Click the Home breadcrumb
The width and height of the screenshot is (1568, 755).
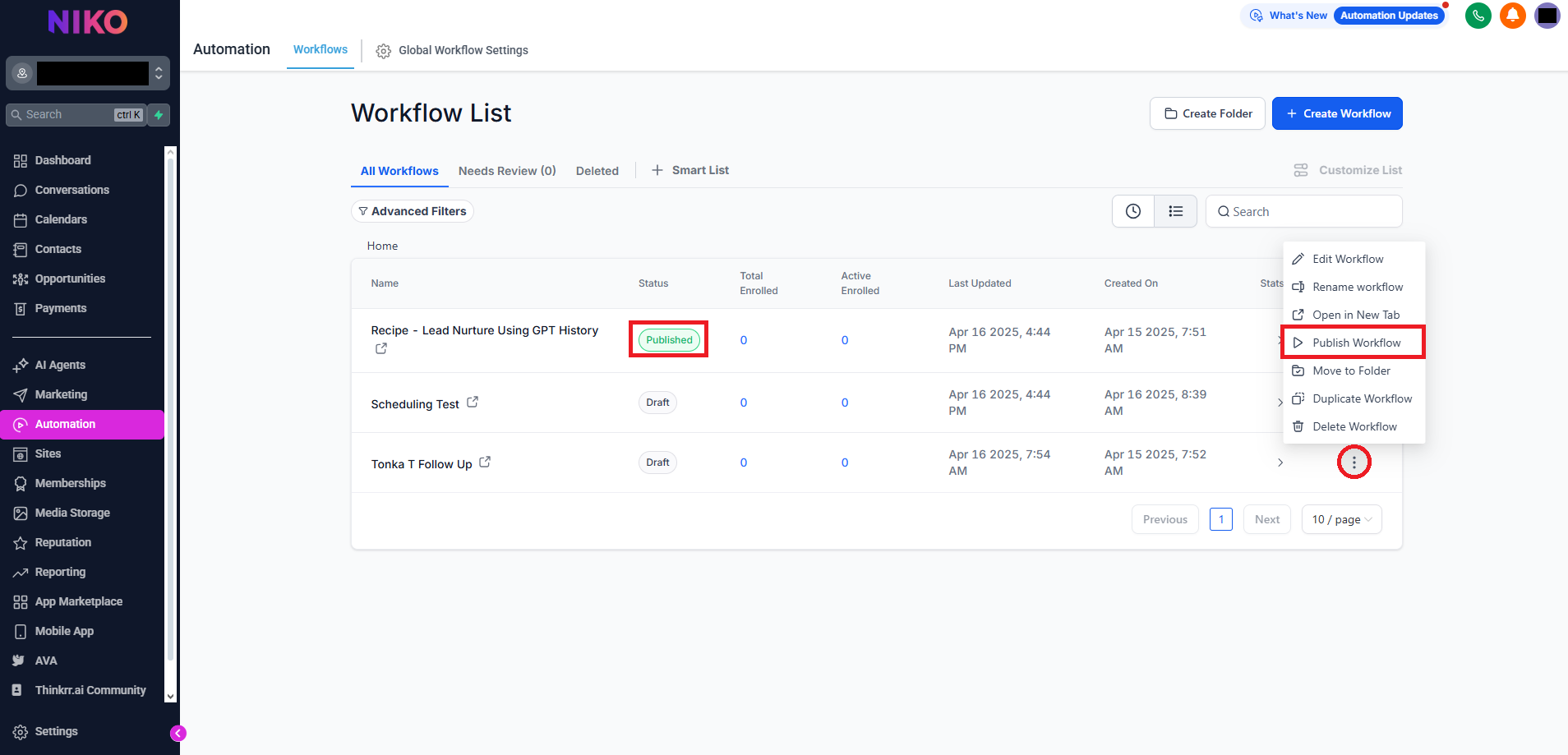pyautogui.click(x=382, y=246)
